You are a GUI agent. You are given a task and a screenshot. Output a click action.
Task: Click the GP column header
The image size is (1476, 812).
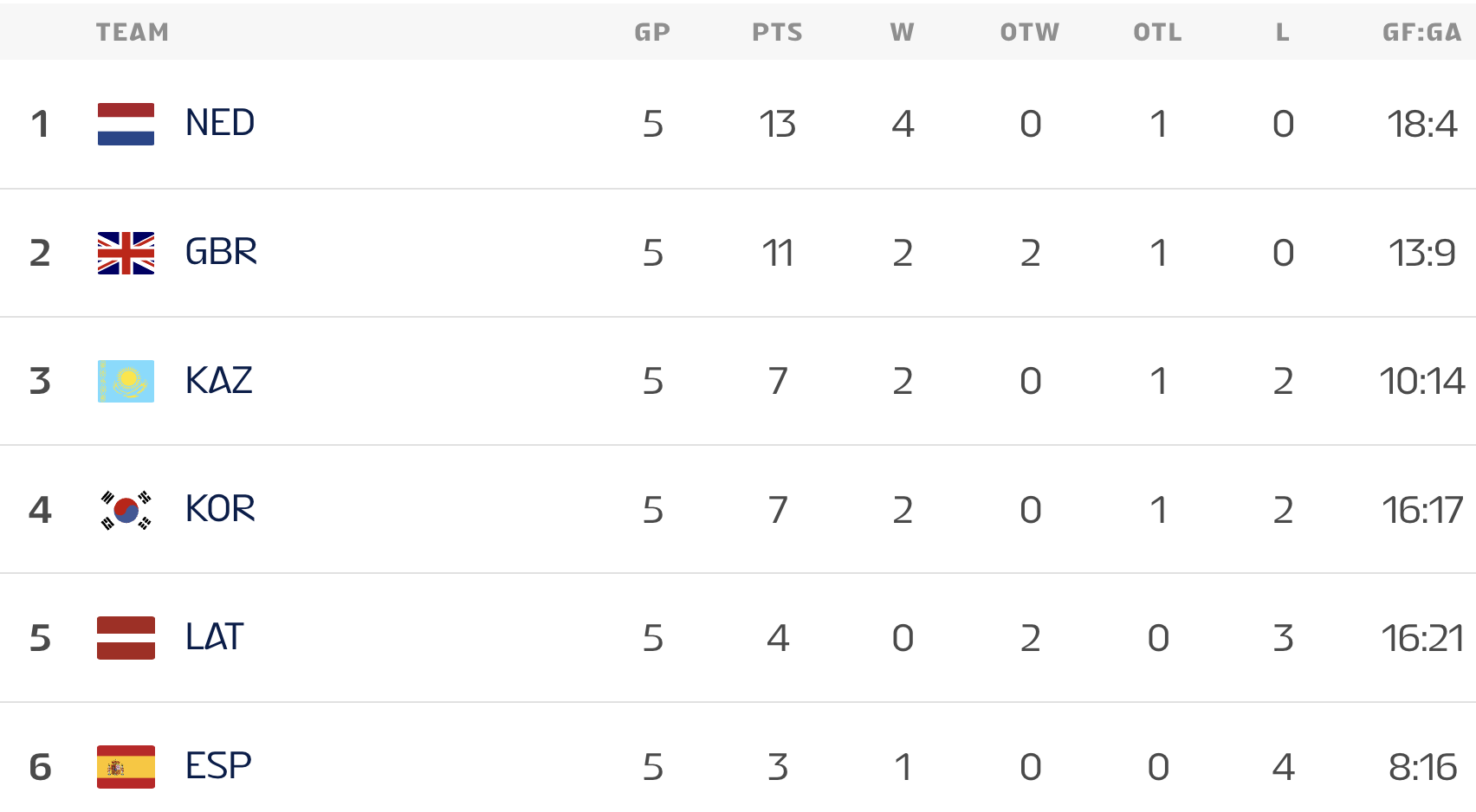point(652,32)
